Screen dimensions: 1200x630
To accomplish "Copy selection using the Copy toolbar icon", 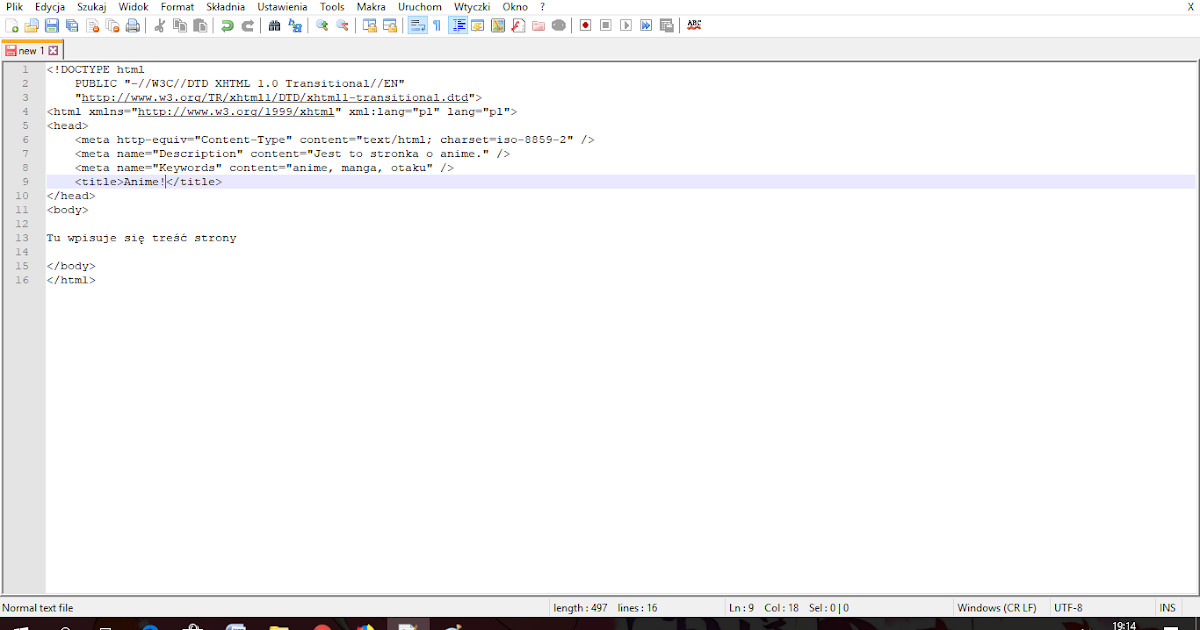I will pos(179,25).
